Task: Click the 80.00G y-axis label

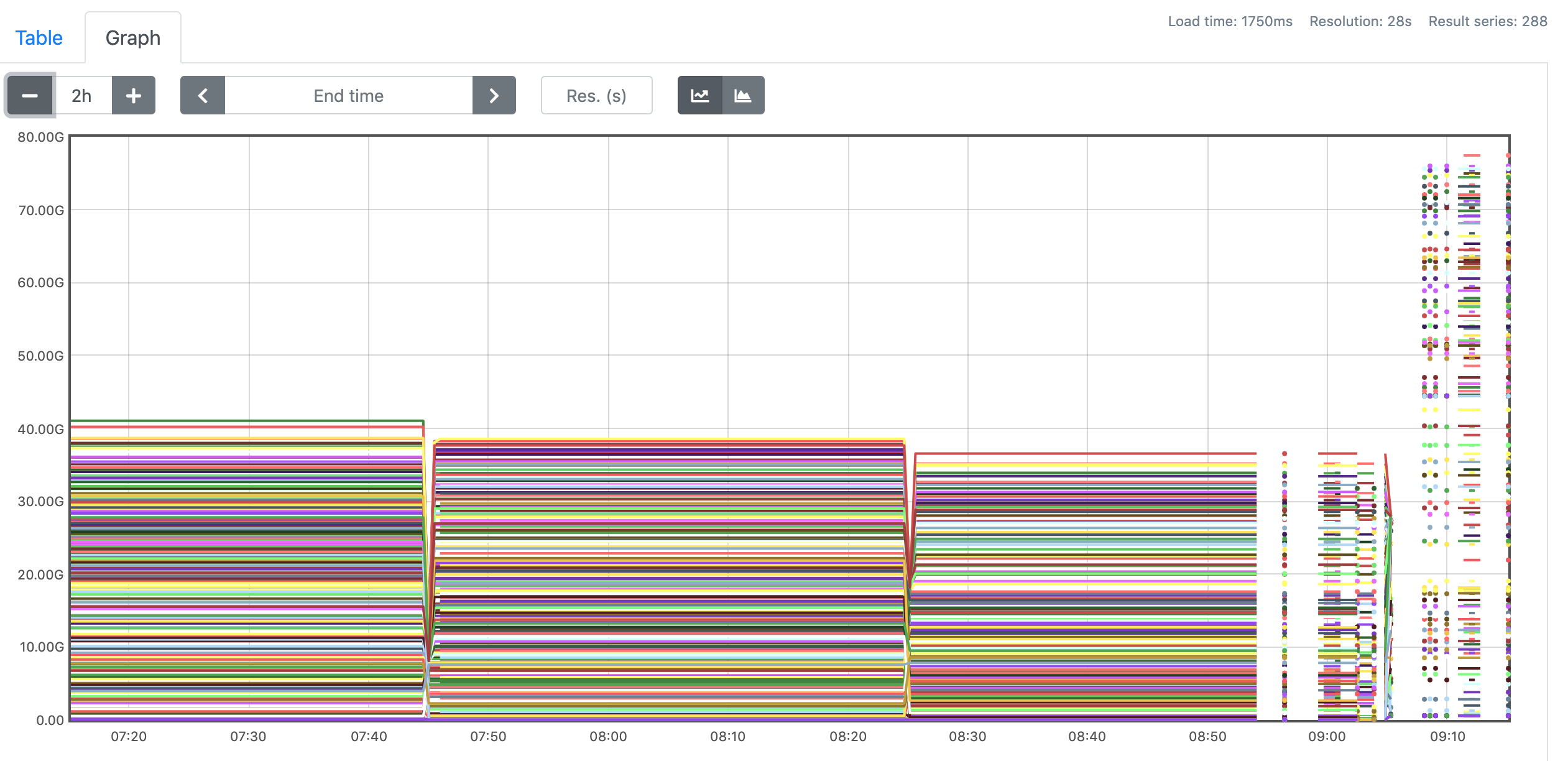Action: [41, 137]
